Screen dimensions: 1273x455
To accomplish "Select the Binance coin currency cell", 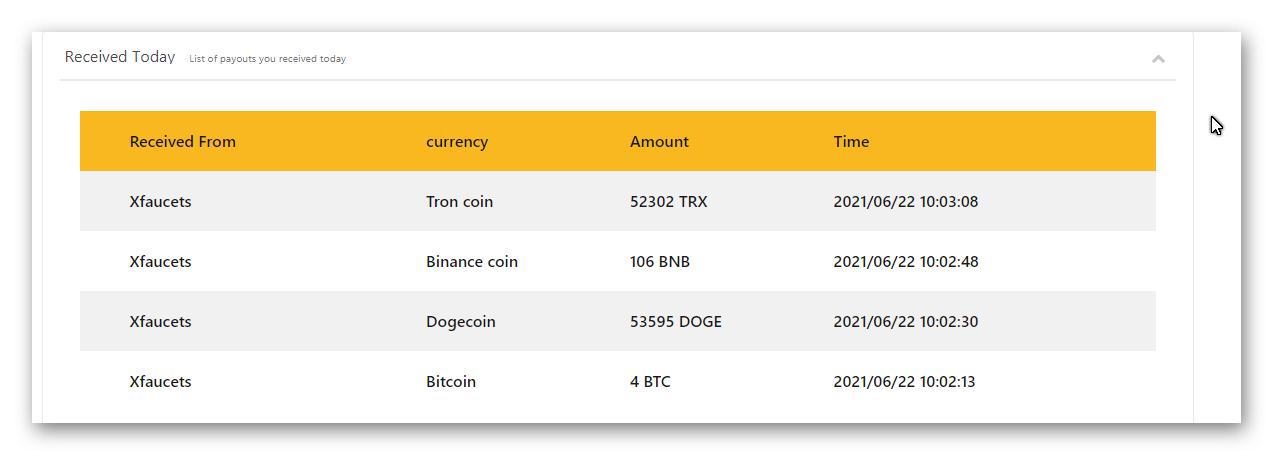I will coord(471,262).
